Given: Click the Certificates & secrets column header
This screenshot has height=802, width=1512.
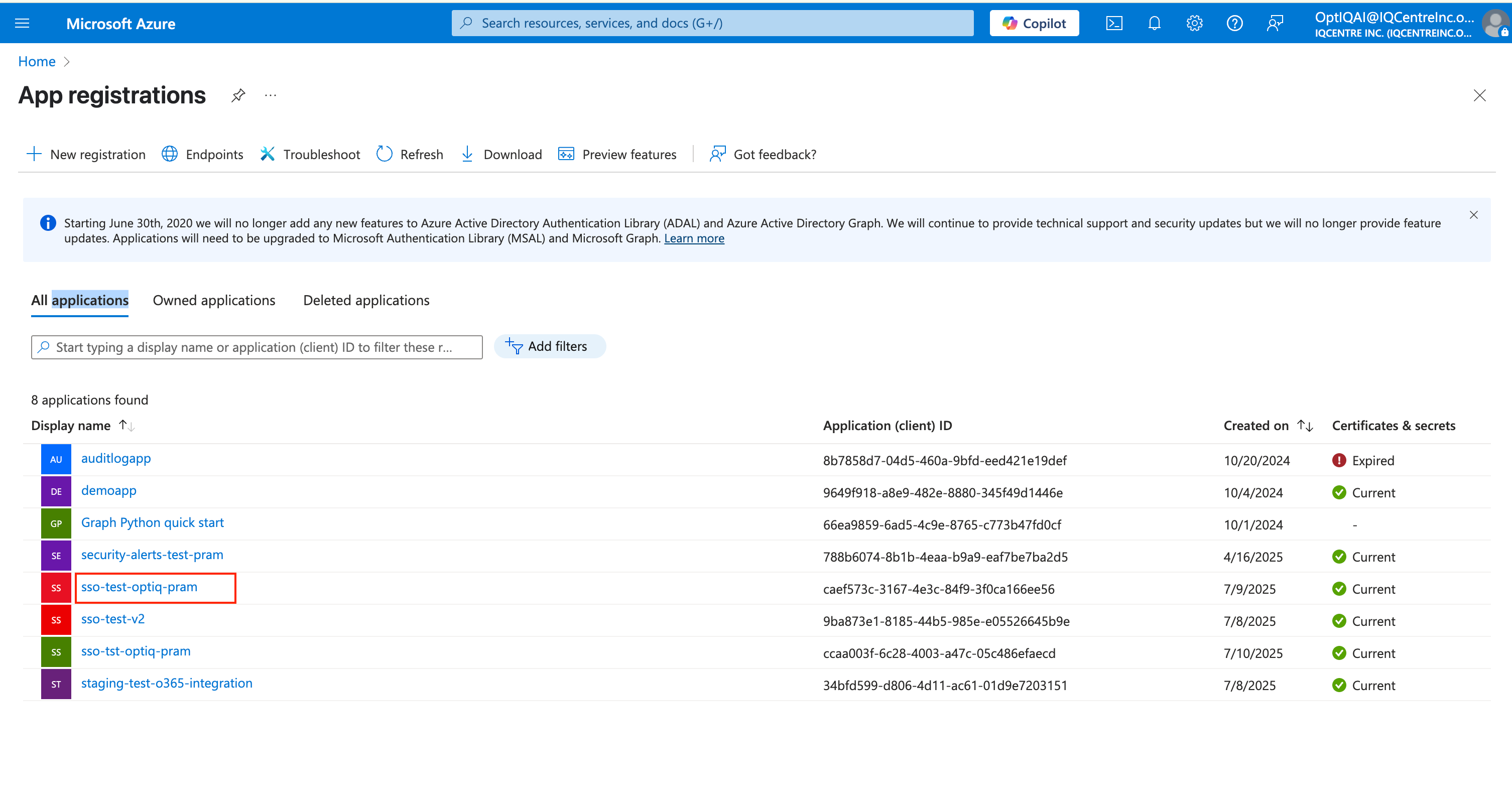Looking at the screenshot, I should pos(1394,426).
